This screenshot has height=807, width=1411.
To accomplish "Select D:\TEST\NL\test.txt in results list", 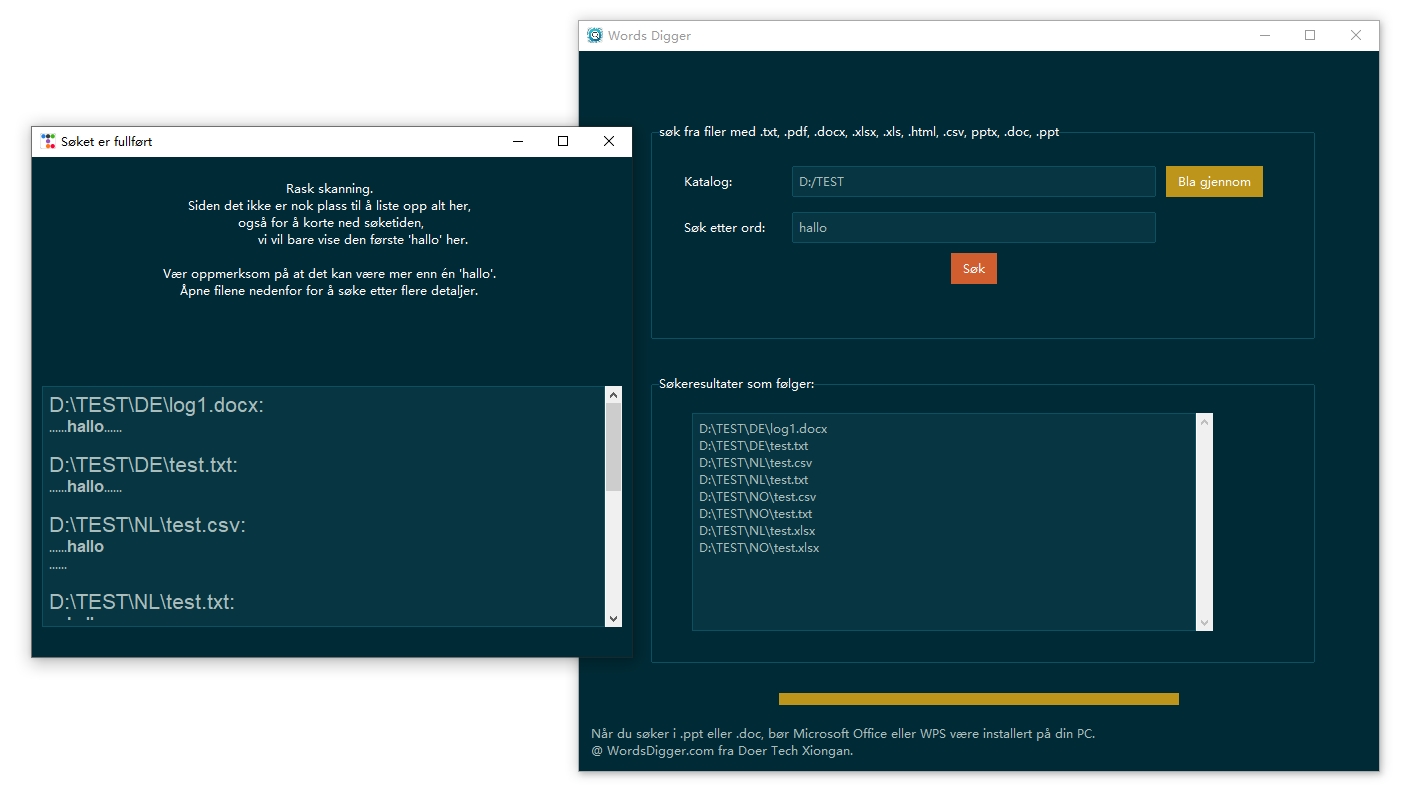I will (x=754, y=480).
